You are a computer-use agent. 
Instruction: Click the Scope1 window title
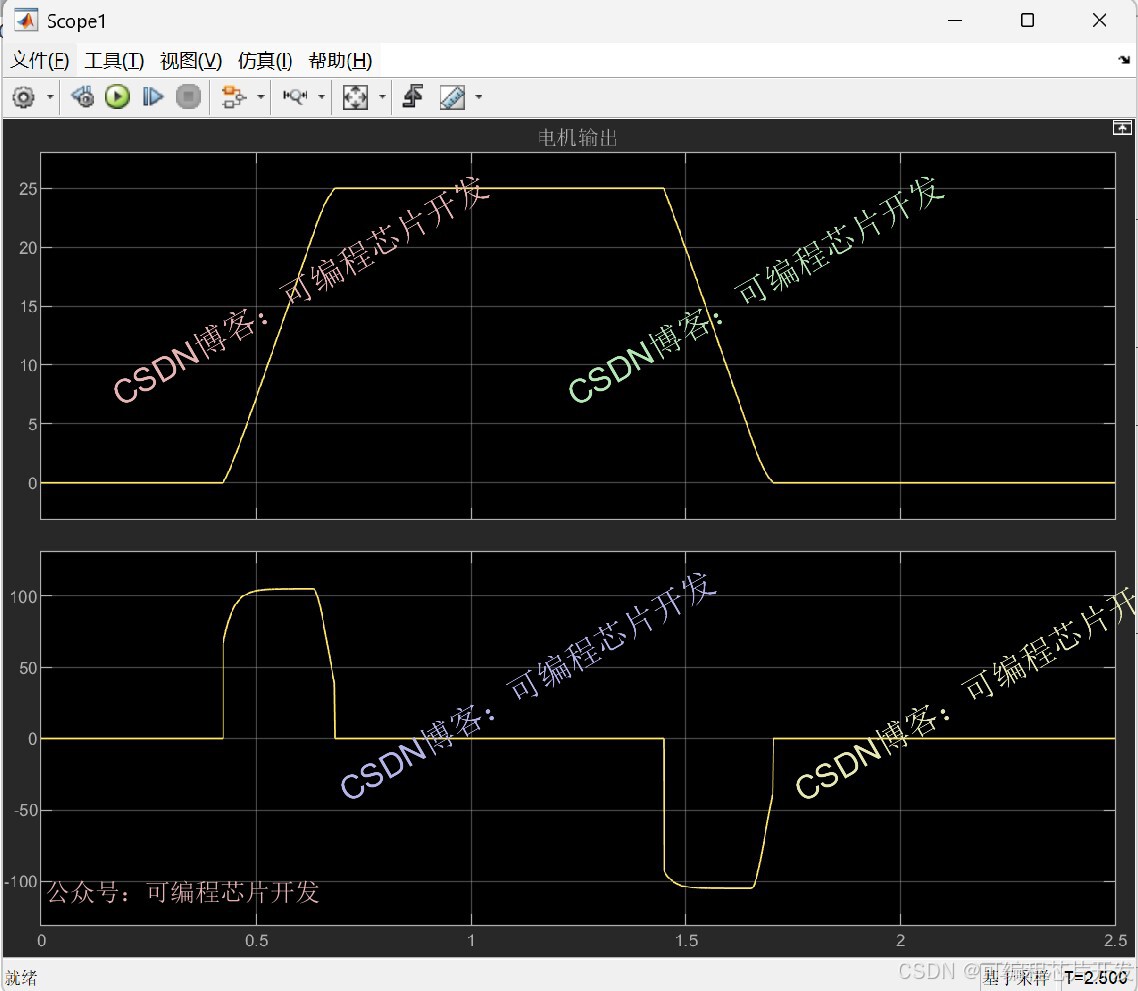(x=76, y=21)
